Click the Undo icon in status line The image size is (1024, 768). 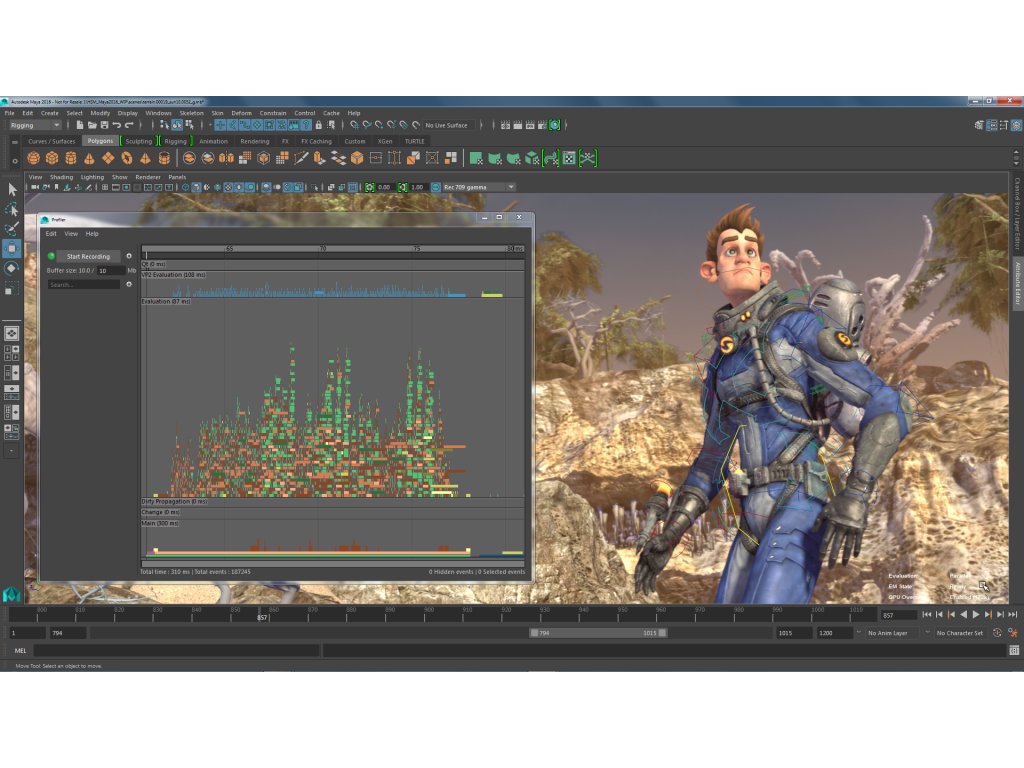[x=117, y=125]
